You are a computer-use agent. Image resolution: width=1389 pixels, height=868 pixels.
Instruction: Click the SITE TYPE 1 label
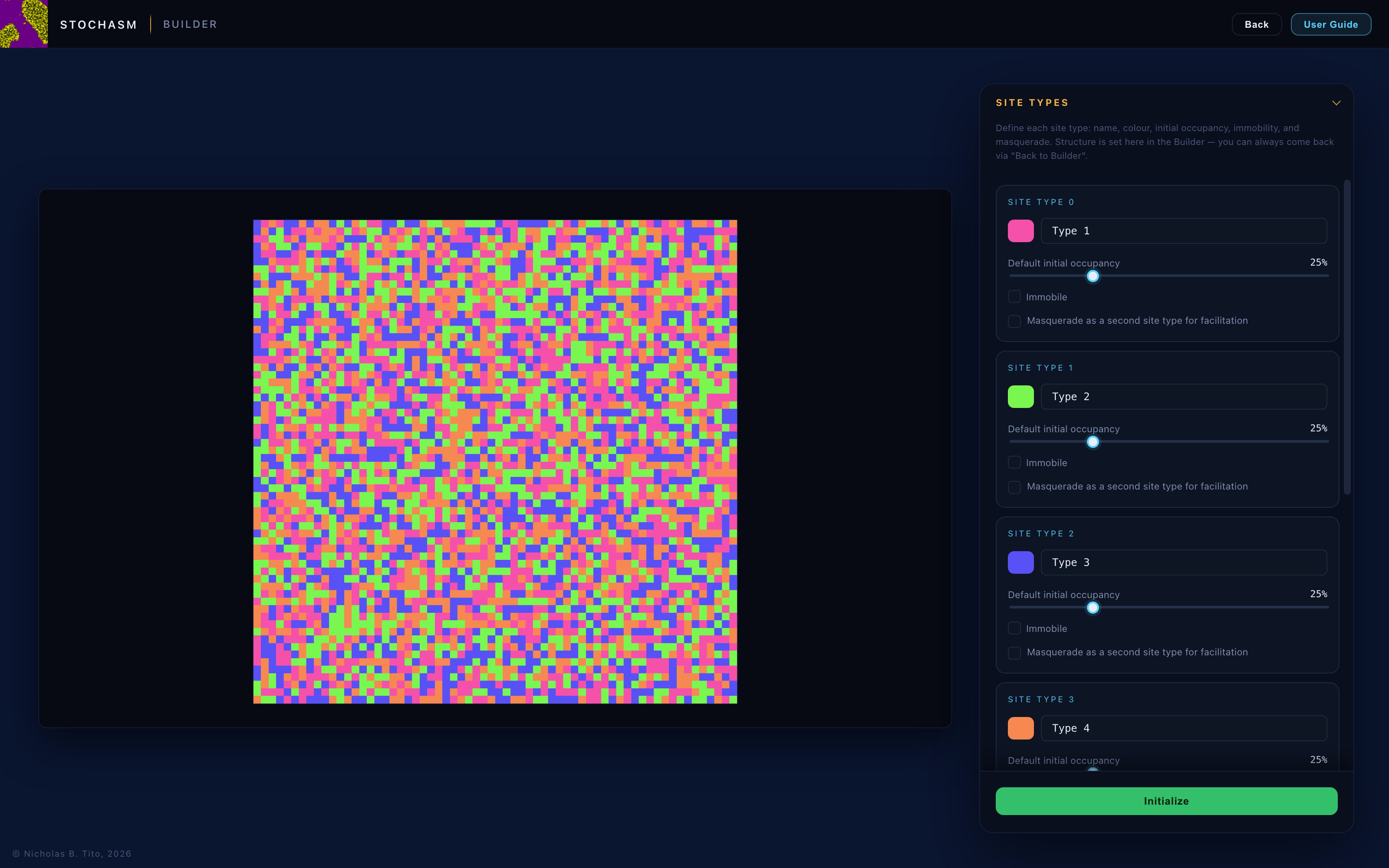click(x=1040, y=368)
